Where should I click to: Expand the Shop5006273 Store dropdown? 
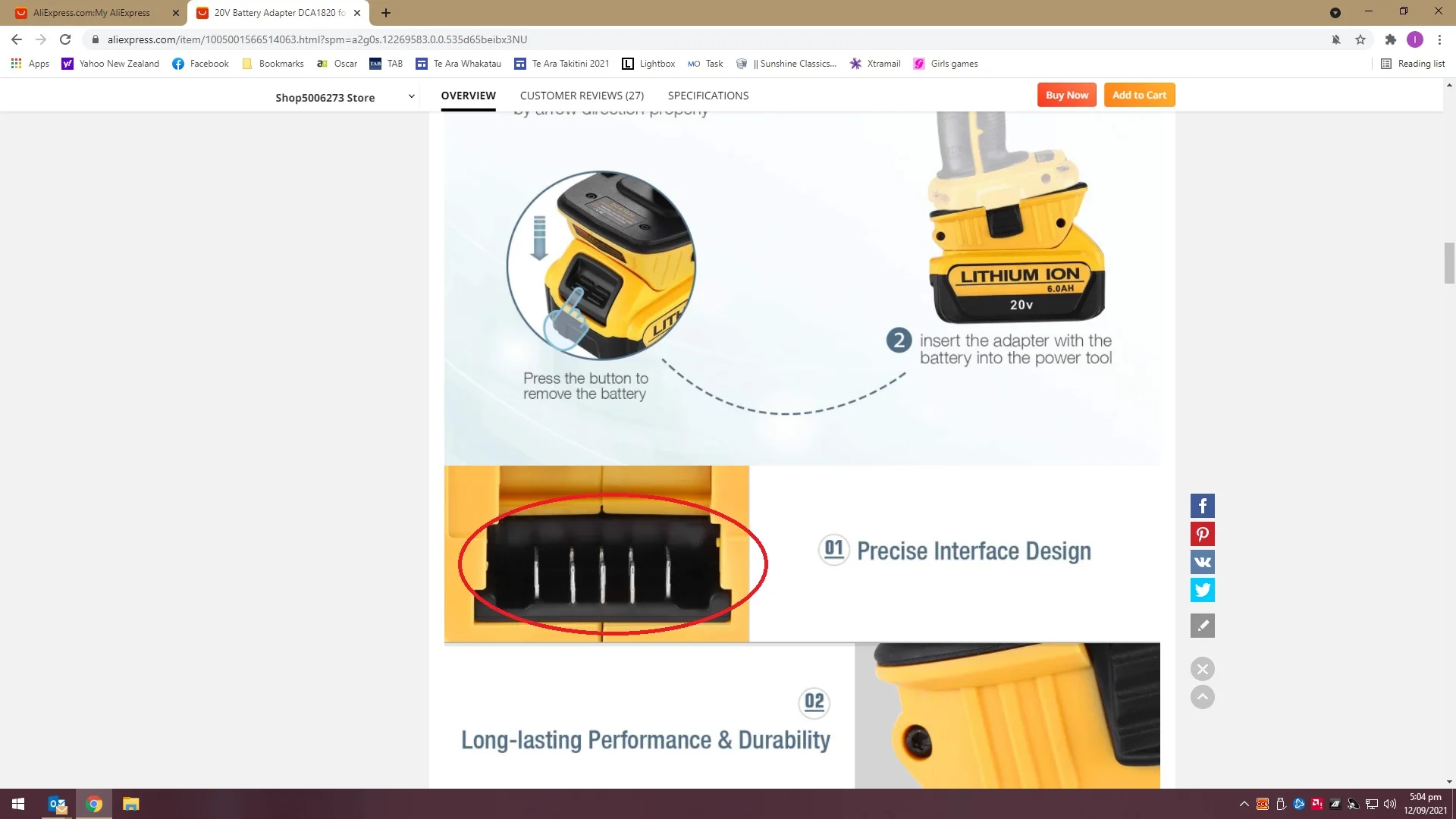411,96
